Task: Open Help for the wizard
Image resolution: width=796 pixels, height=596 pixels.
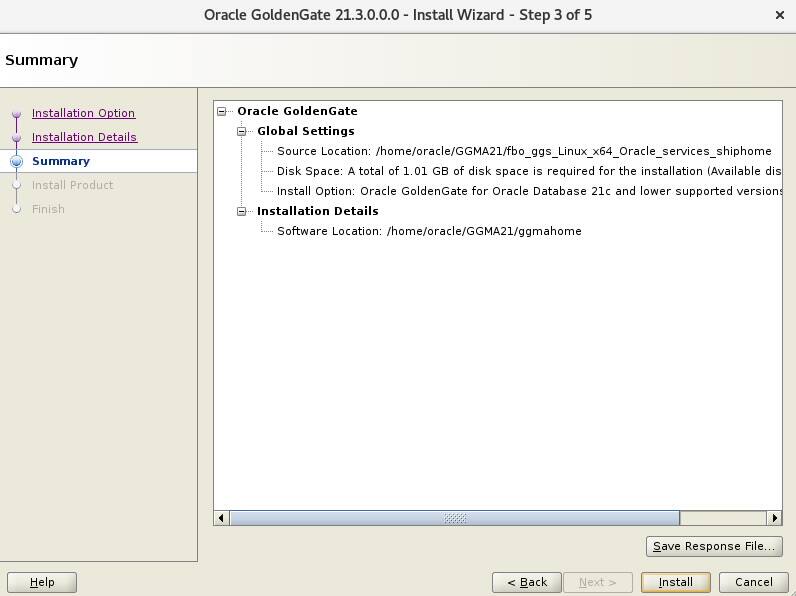Action: click(x=42, y=582)
